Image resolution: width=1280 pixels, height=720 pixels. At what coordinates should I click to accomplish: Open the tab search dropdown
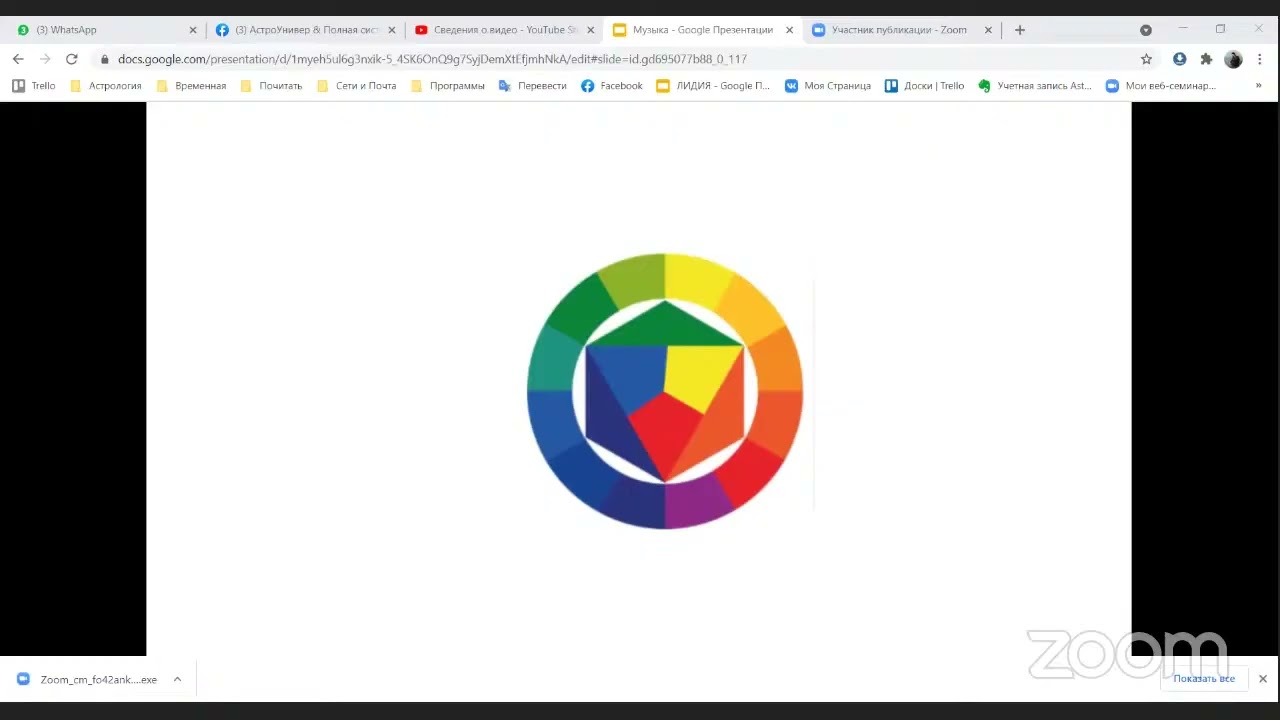pyautogui.click(x=1146, y=30)
